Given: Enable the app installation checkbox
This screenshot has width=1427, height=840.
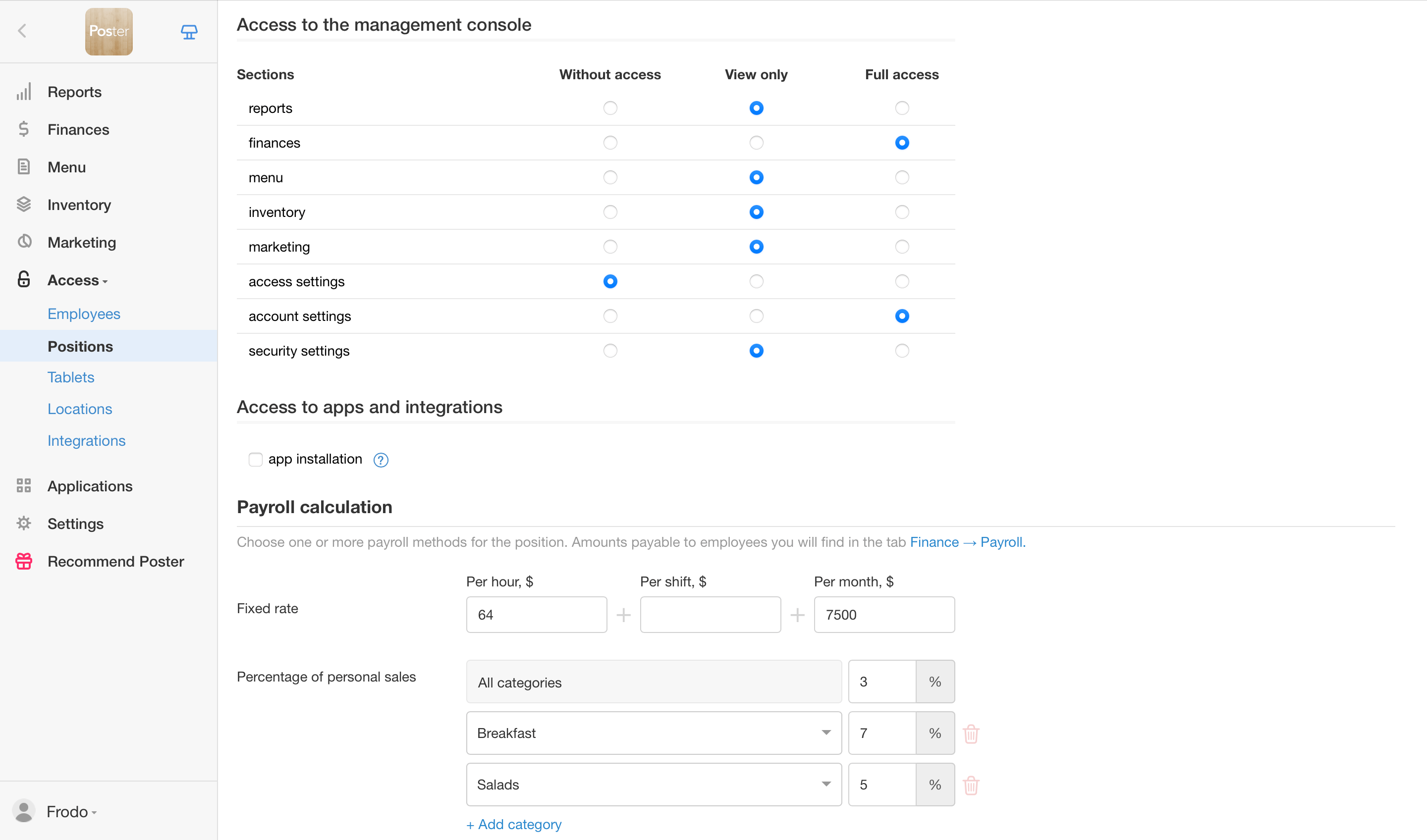Looking at the screenshot, I should click(x=255, y=459).
